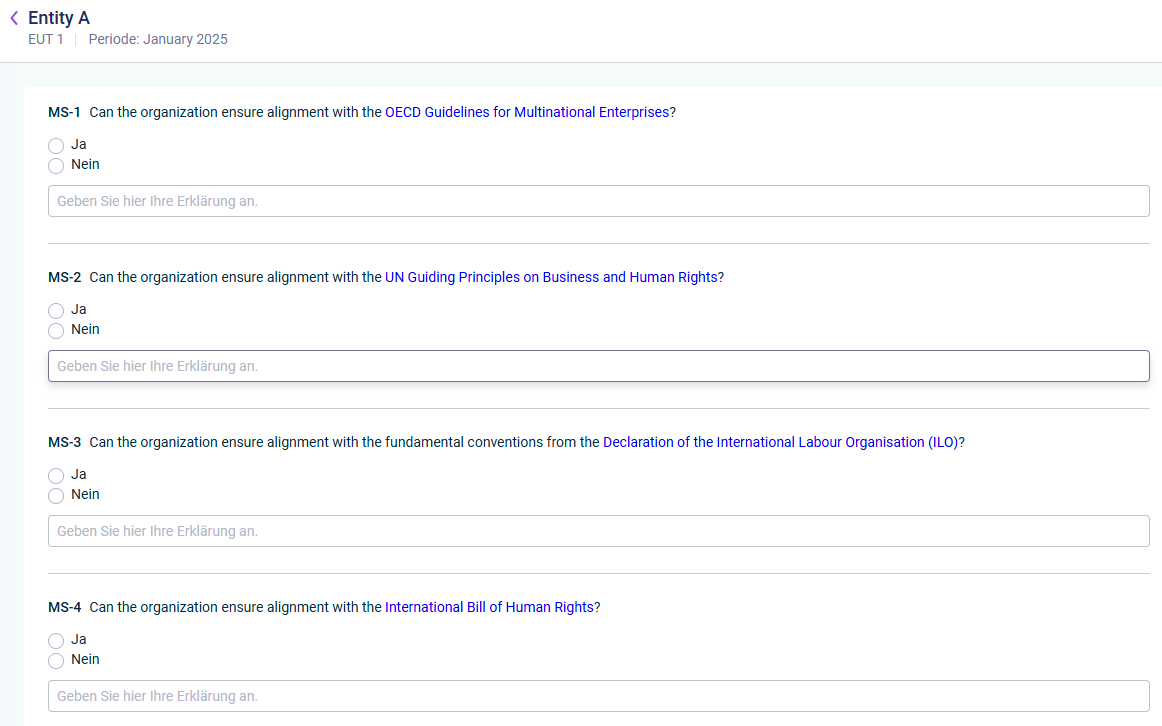The width and height of the screenshot is (1162, 726).
Task: Open the Declaration of the ILO link
Action: pos(780,442)
